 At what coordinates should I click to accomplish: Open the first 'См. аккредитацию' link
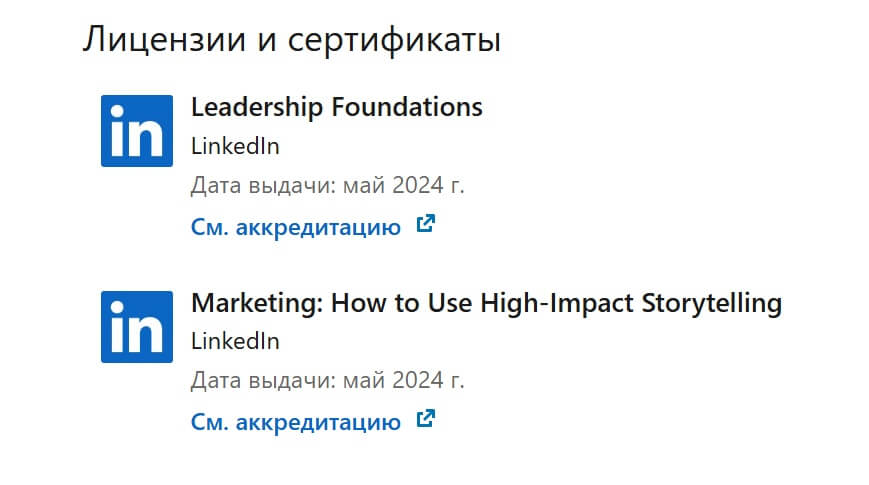295,227
